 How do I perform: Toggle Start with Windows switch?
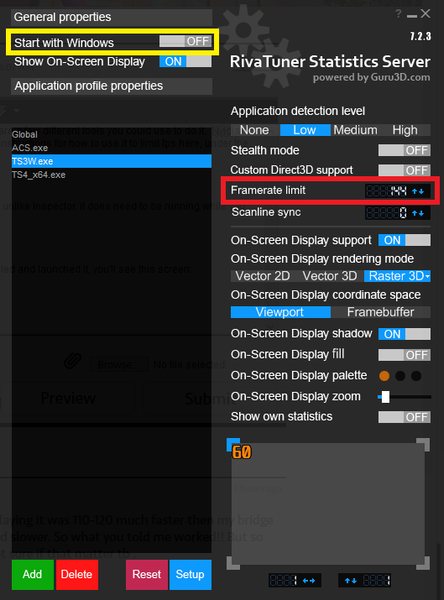(x=186, y=41)
